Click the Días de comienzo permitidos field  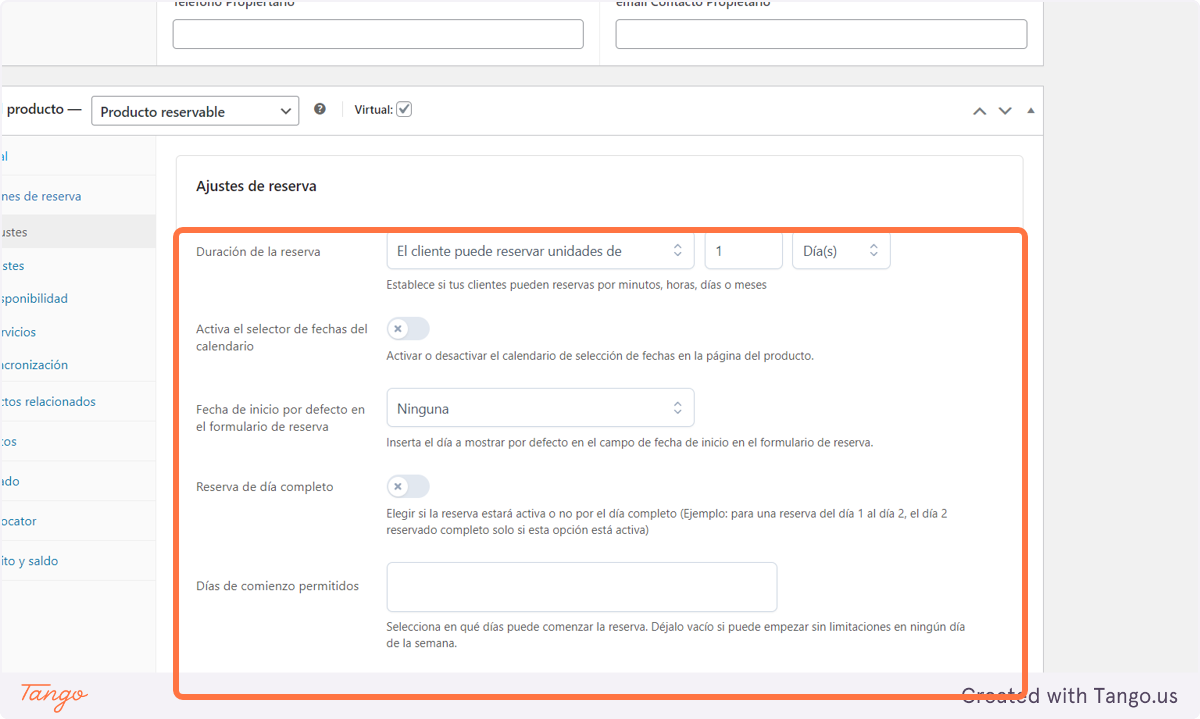click(x=582, y=587)
